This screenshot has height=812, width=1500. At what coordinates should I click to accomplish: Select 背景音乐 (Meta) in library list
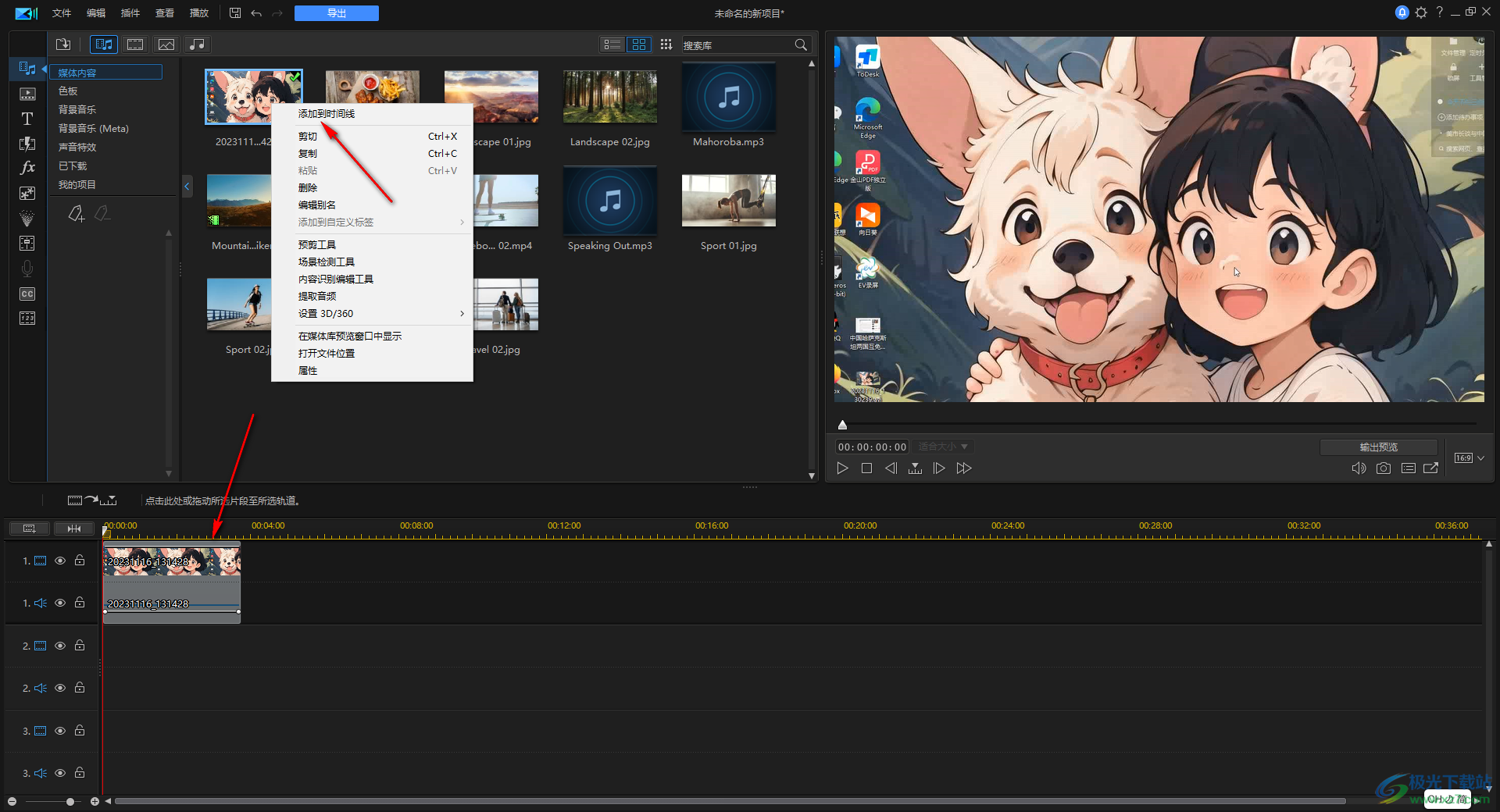93,129
